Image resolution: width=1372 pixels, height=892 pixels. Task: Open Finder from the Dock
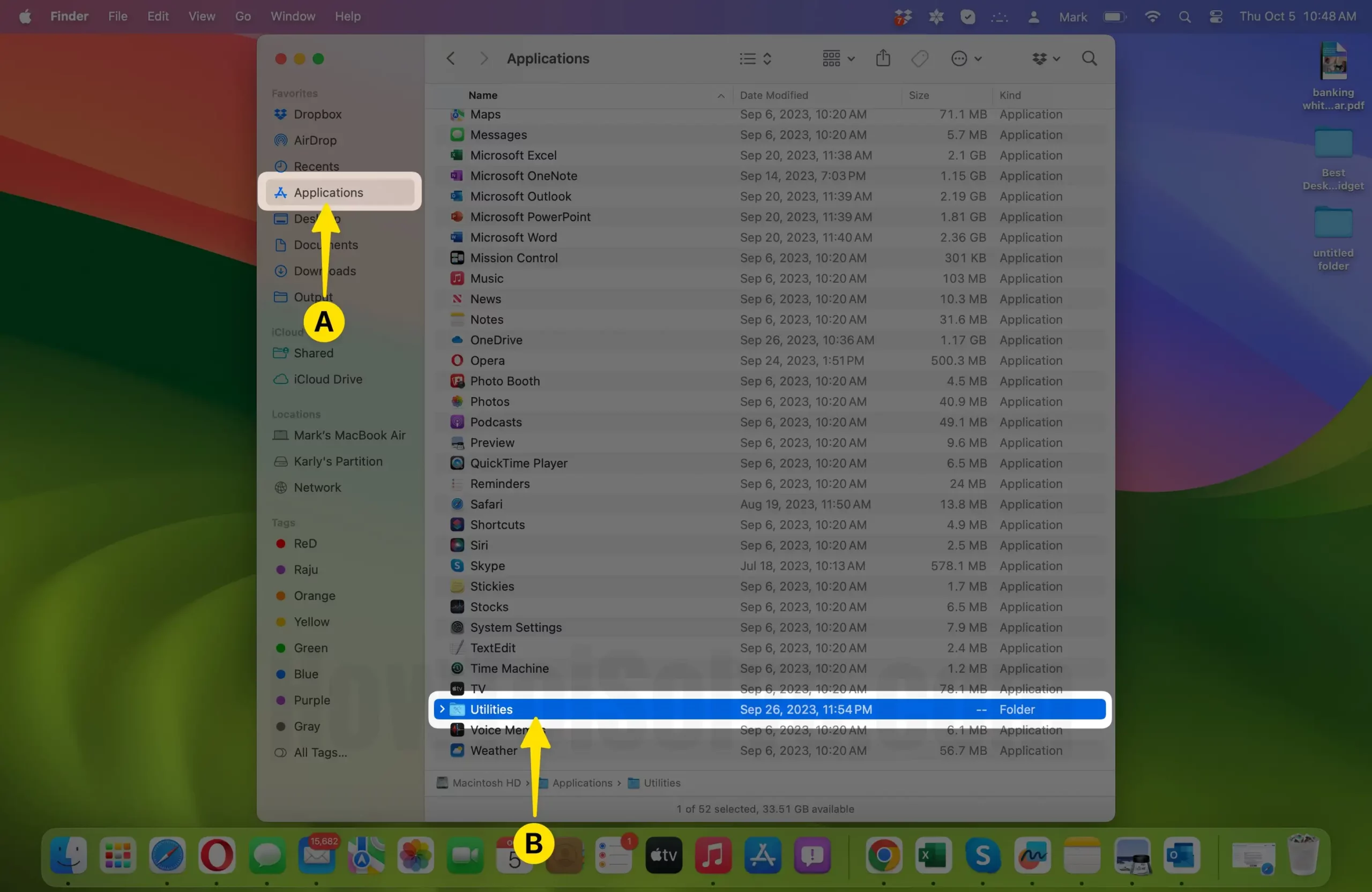[68, 855]
